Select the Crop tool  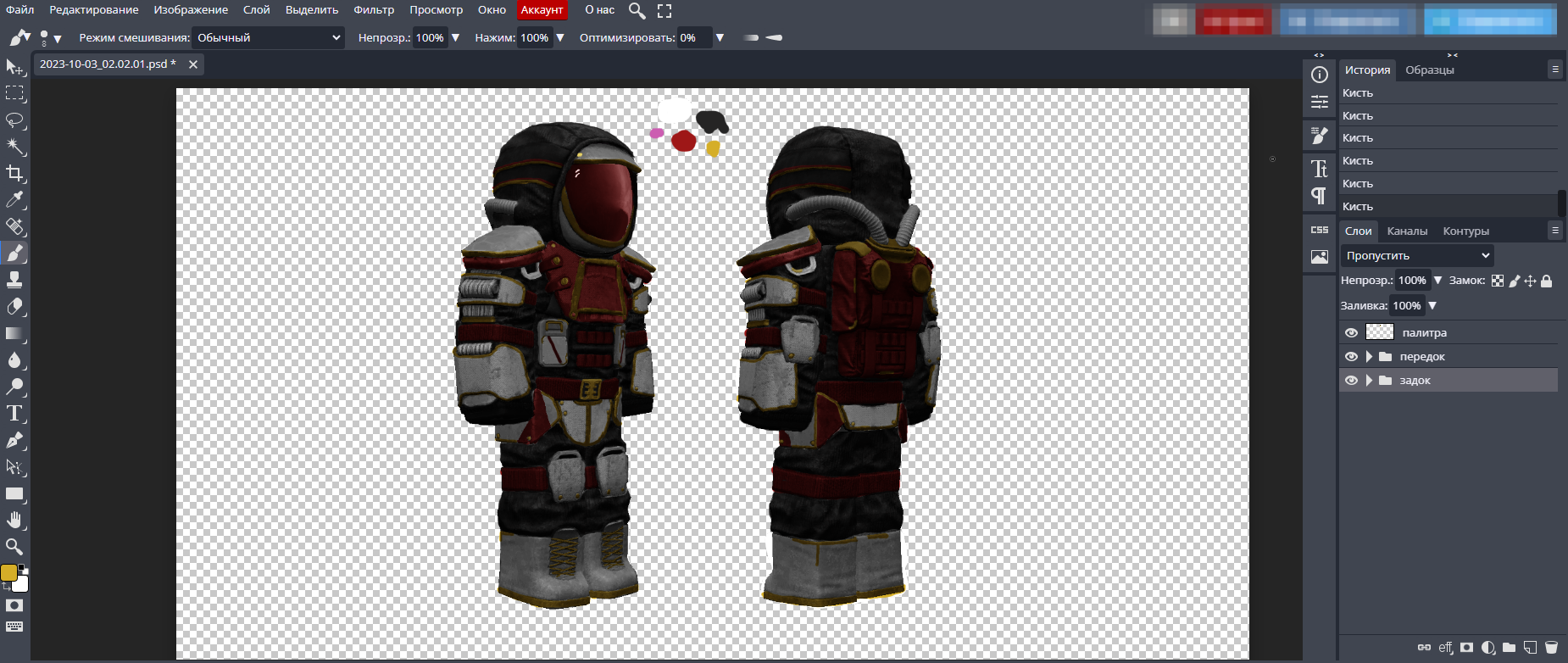14,174
